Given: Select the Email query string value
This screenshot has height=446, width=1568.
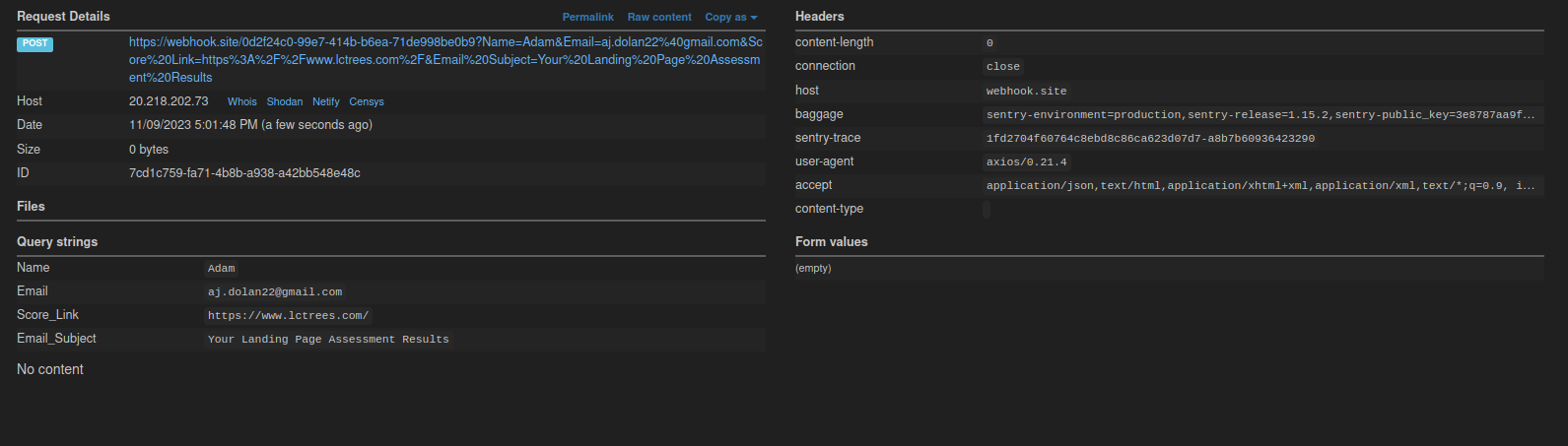Looking at the screenshot, I should [x=275, y=291].
